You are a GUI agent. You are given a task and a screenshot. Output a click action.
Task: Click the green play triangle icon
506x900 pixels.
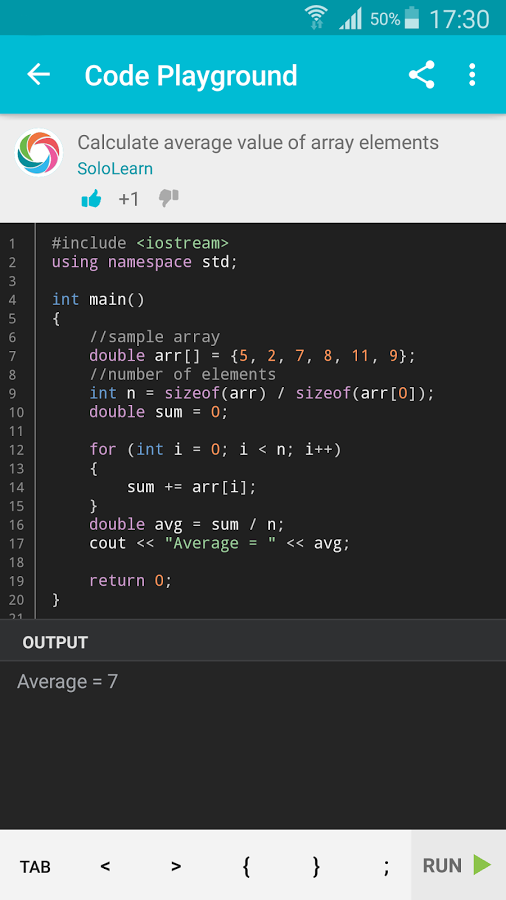coord(482,865)
